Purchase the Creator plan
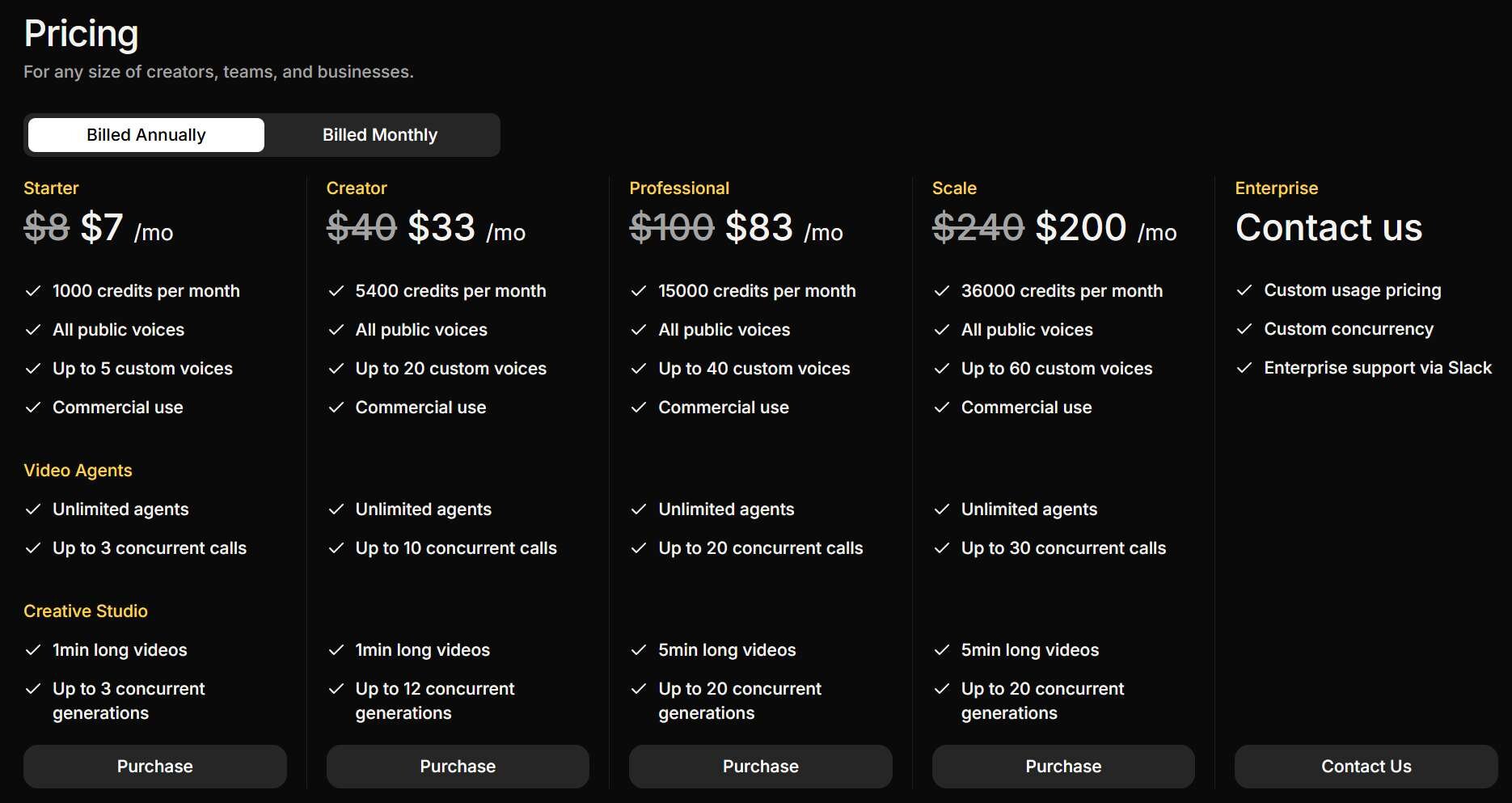 tap(458, 767)
